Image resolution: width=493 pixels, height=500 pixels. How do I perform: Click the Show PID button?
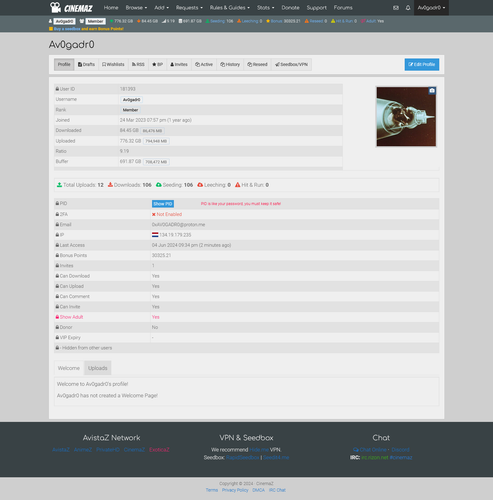pyautogui.click(x=163, y=204)
